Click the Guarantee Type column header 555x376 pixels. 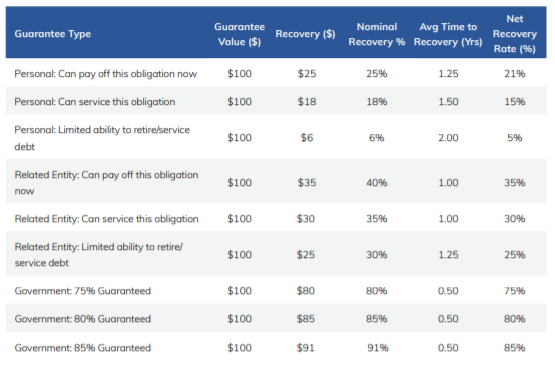53,34
